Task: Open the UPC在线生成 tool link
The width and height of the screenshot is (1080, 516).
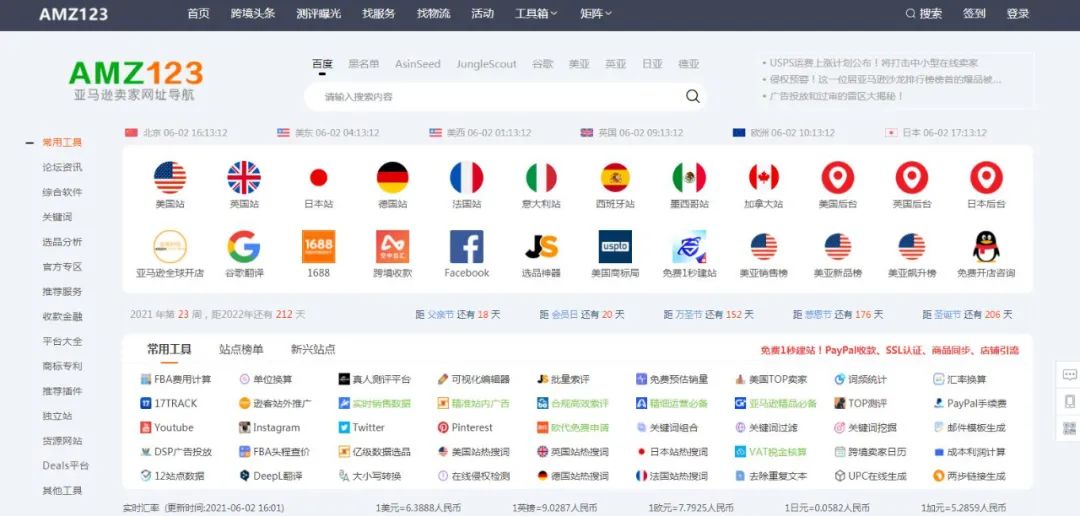Action: pos(871,476)
